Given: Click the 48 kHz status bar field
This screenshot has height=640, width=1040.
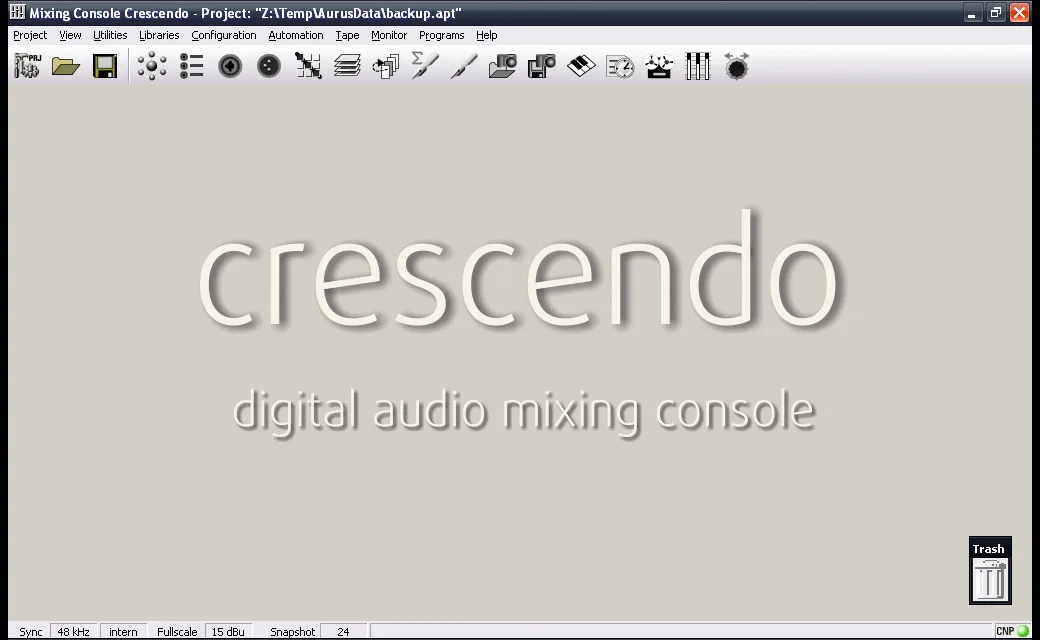Looking at the screenshot, I should 74,632.
